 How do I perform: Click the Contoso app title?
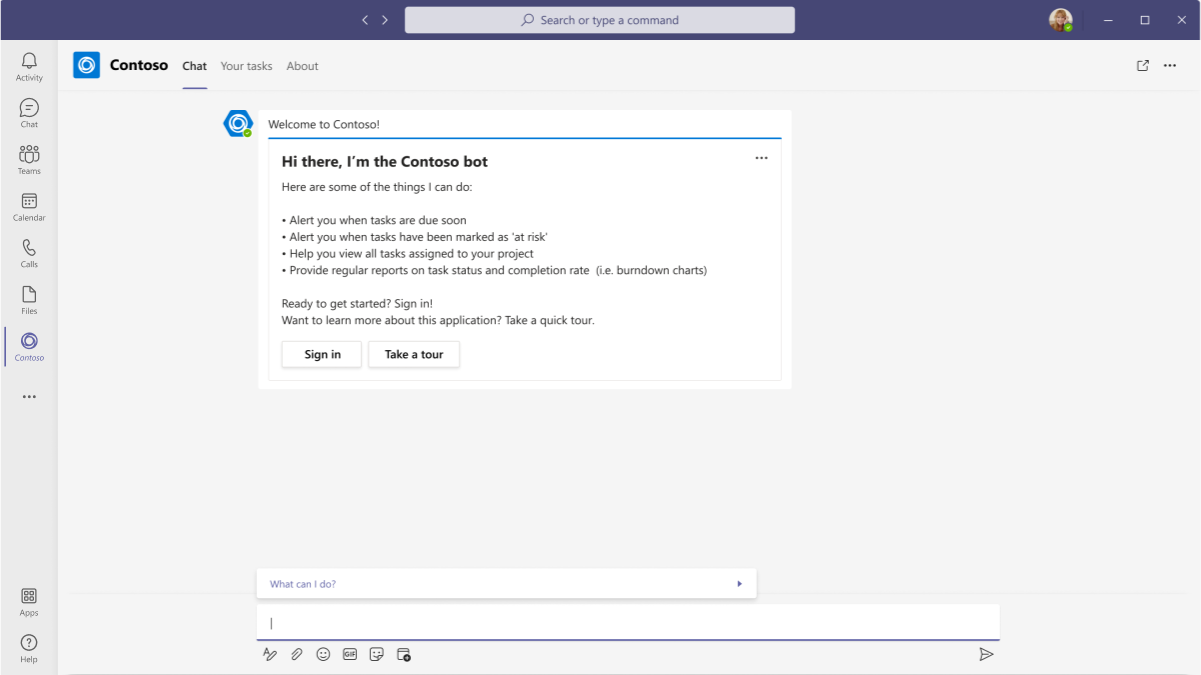click(x=139, y=65)
